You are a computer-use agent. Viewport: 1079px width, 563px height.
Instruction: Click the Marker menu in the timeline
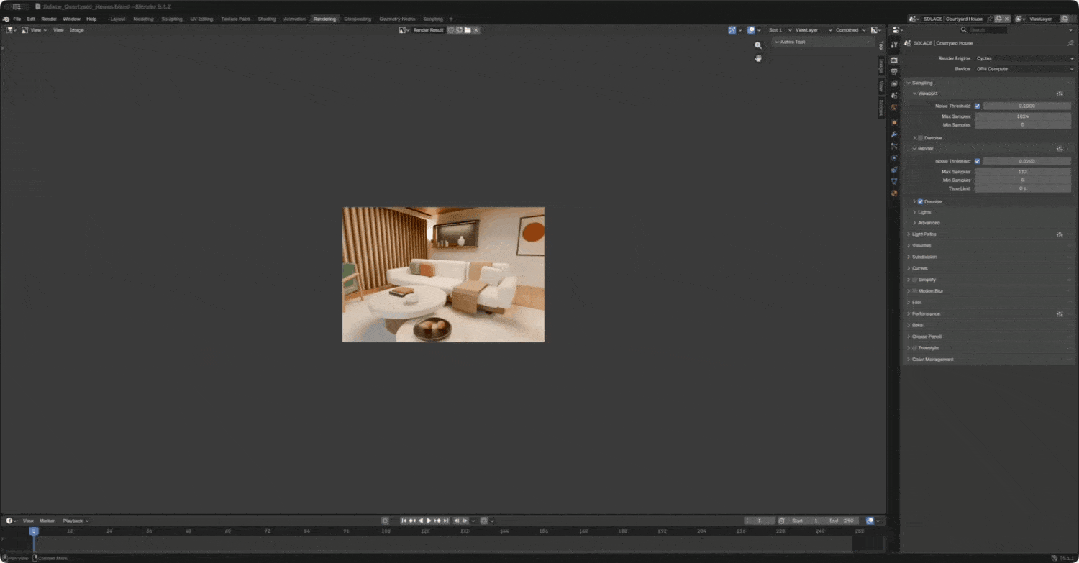[47, 521]
